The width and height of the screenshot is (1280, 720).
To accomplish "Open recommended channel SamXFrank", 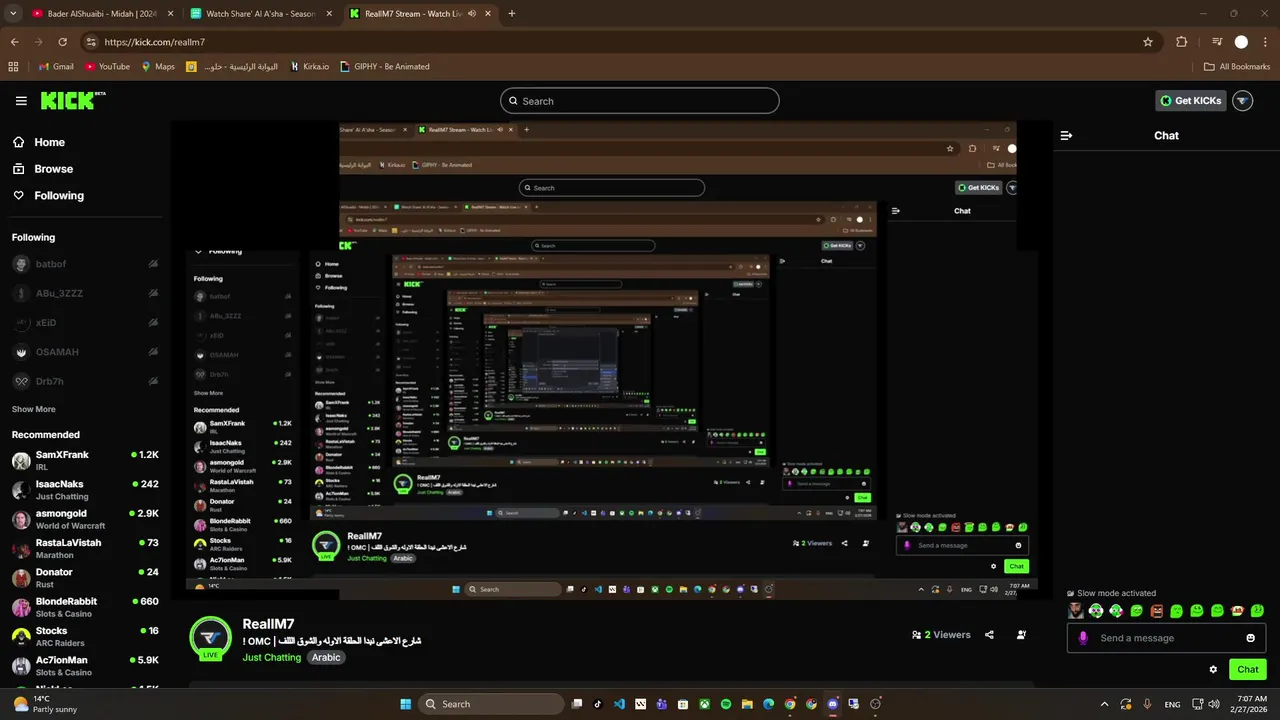I will [x=85, y=460].
